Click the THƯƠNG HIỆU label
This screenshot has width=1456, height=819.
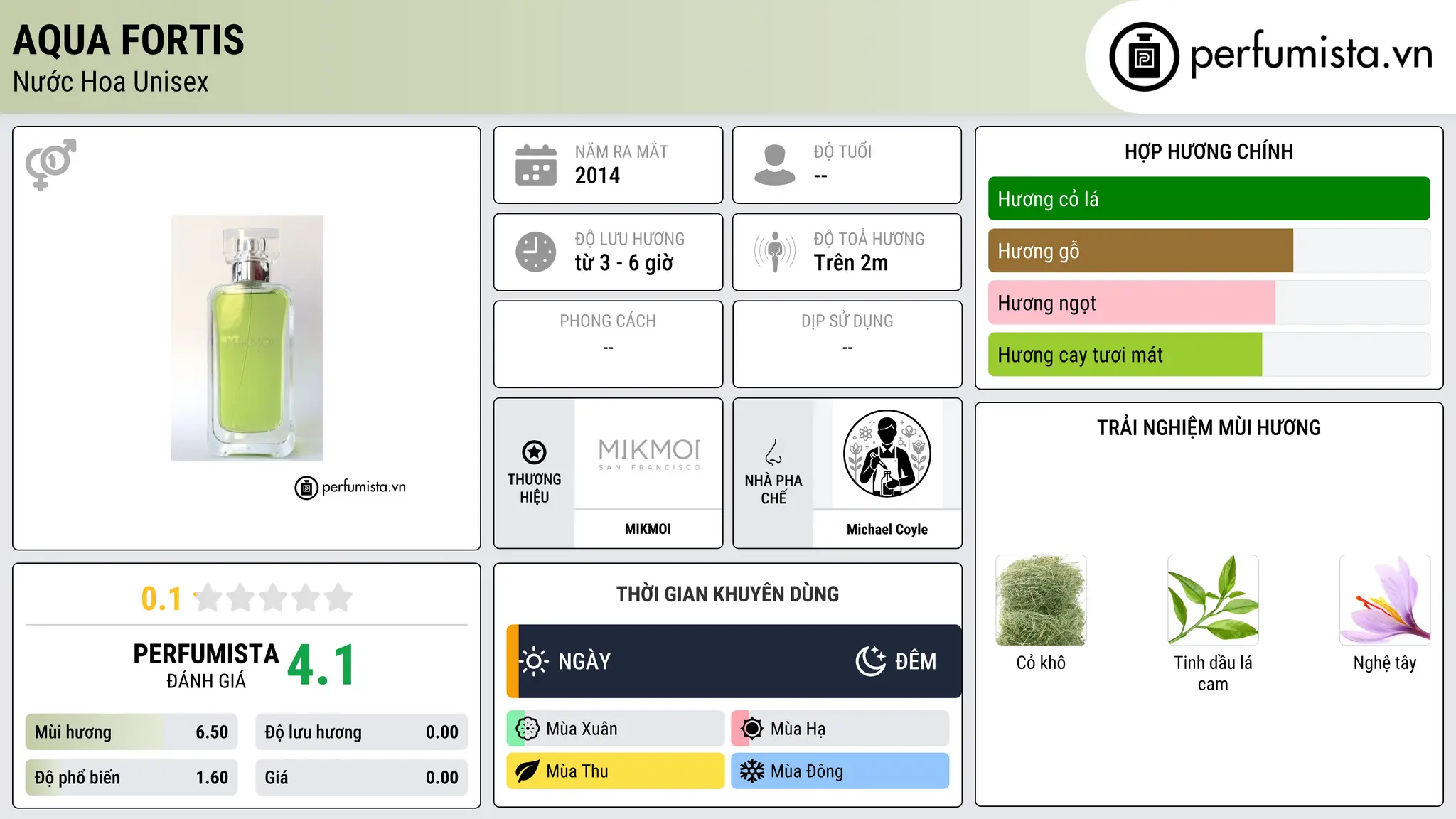click(535, 488)
